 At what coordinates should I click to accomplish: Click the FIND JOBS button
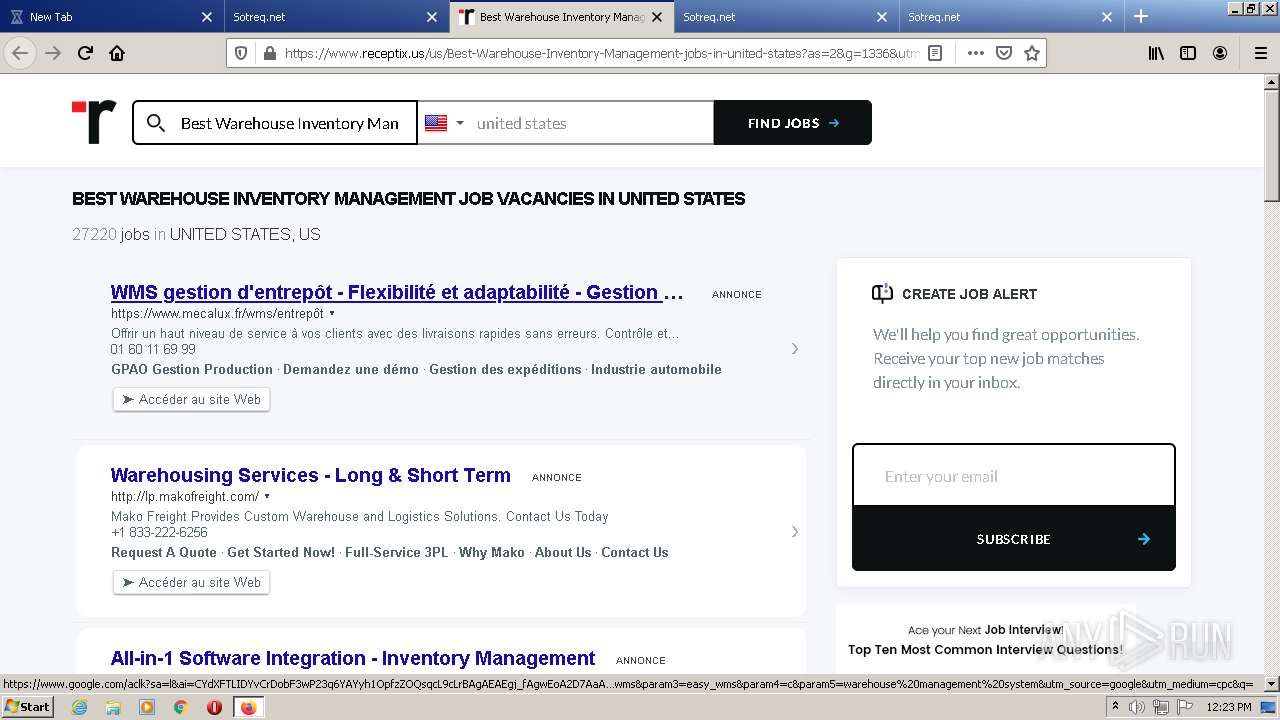click(793, 123)
